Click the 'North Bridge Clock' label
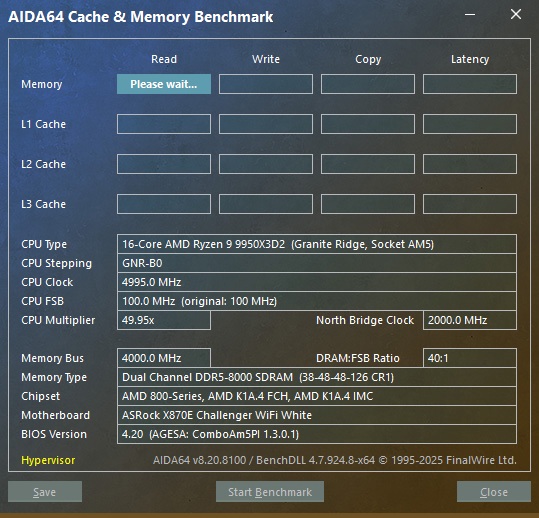 [365, 320]
